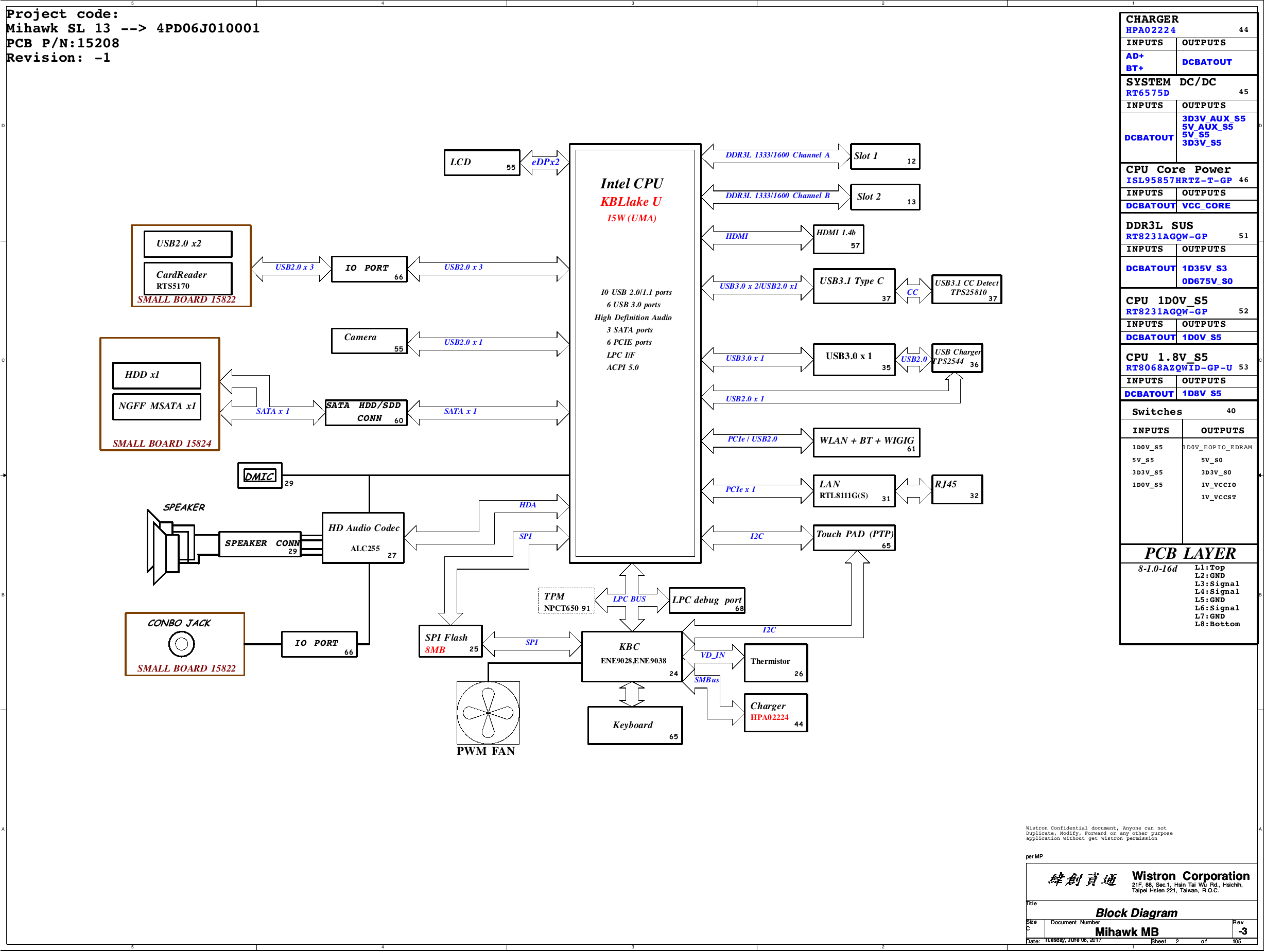Viewport: 1266px width, 952px height.
Task: Select the WLAN + BT + WIGIG block
Action: click(866, 442)
